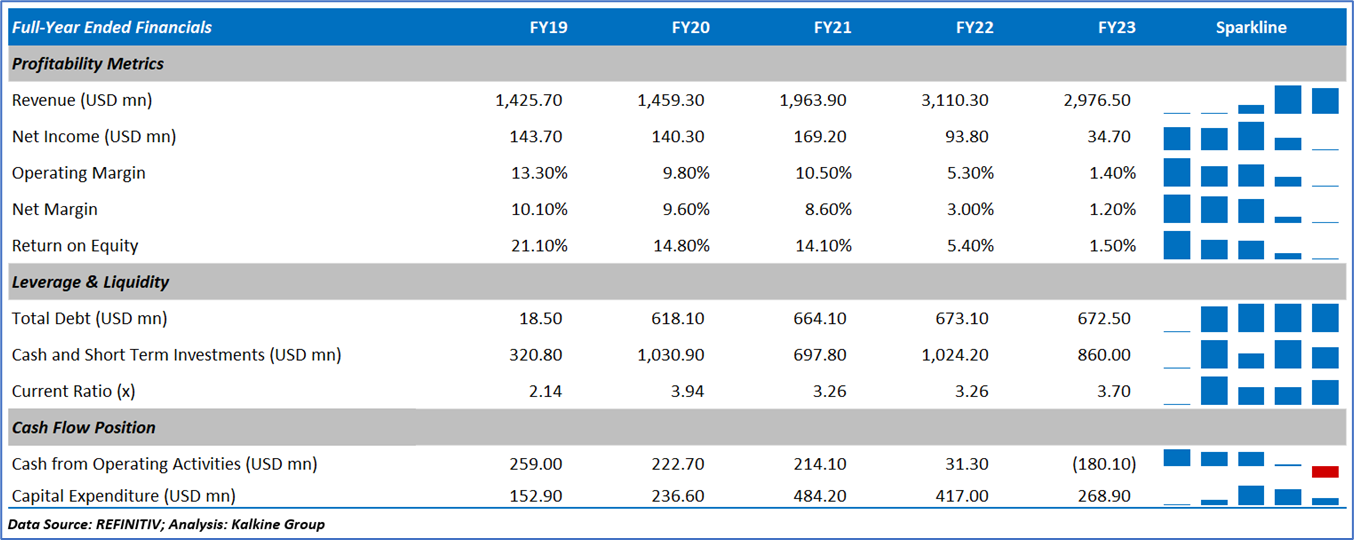This screenshot has height=540, width=1354.
Task: Select the Profitability Metrics section header
Action: pos(88,64)
